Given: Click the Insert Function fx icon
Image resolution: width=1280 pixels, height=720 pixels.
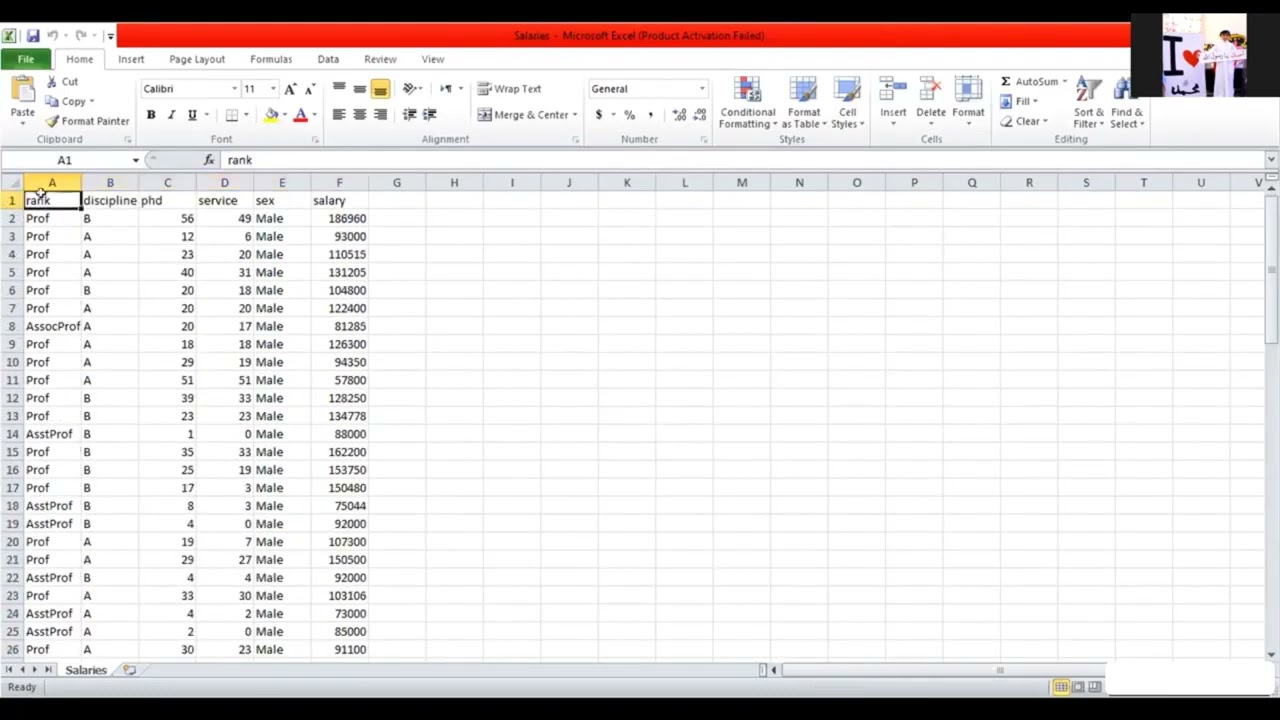Looking at the screenshot, I should point(209,160).
